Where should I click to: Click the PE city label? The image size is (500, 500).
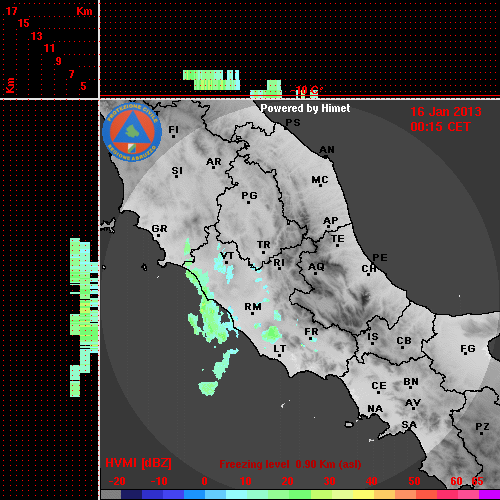(x=380, y=258)
